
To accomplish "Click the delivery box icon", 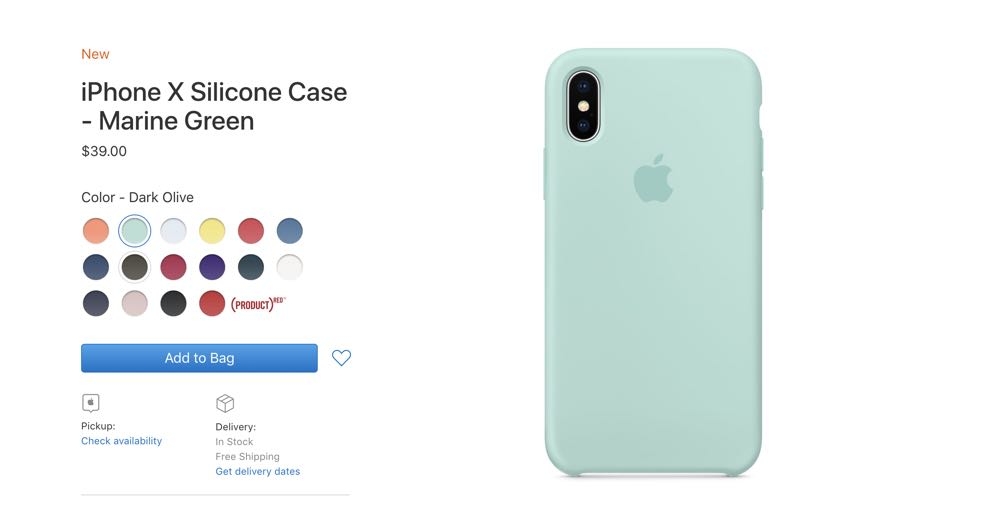I will pyautogui.click(x=225, y=403).
